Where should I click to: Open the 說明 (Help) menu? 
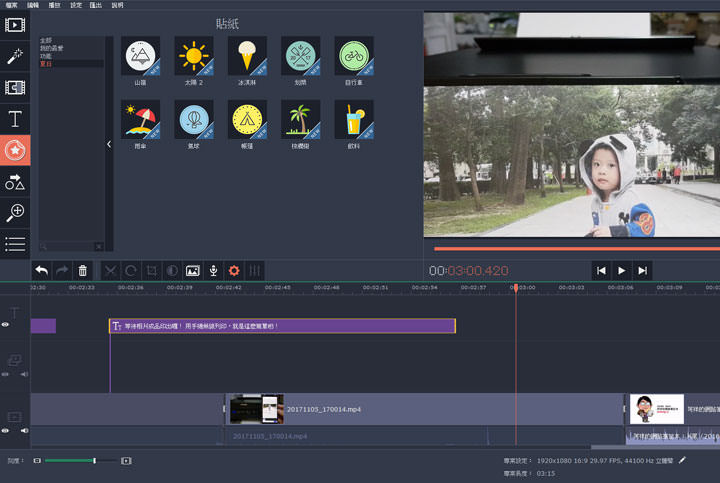tap(118, 5)
